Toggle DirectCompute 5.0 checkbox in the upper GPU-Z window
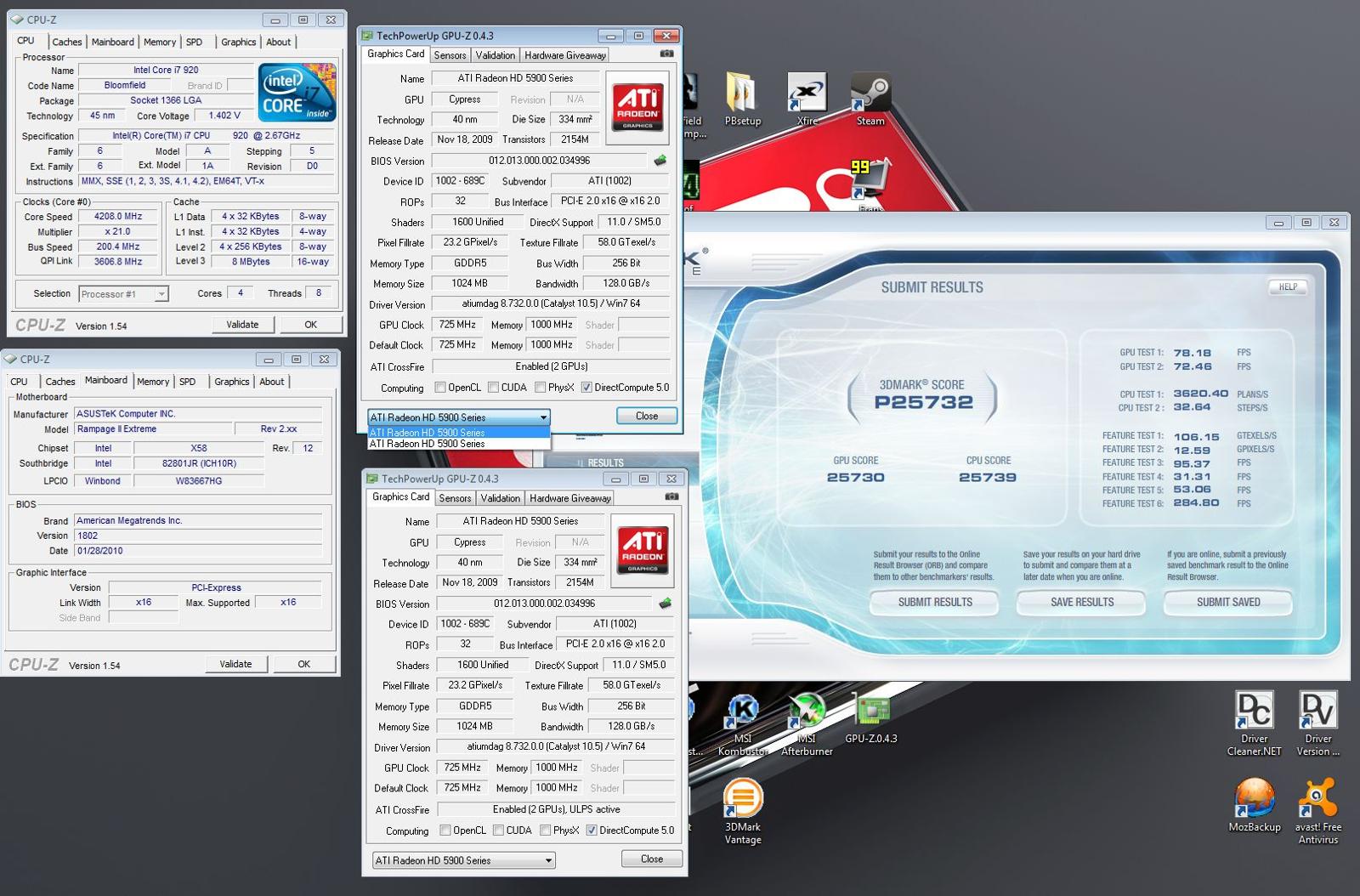The image size is (1360, 896). pos(586,388)
